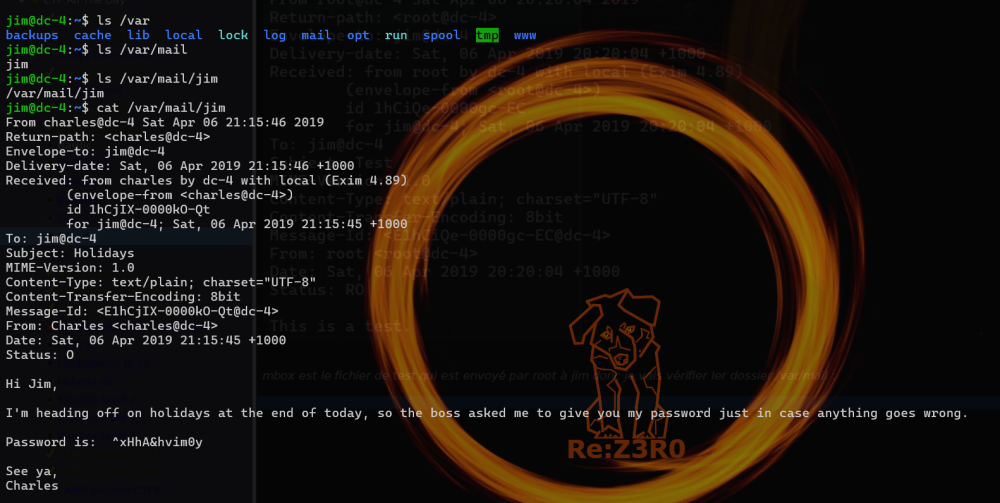Select the backups directory in listing
1000x503 pixels.
pos(31,35)
